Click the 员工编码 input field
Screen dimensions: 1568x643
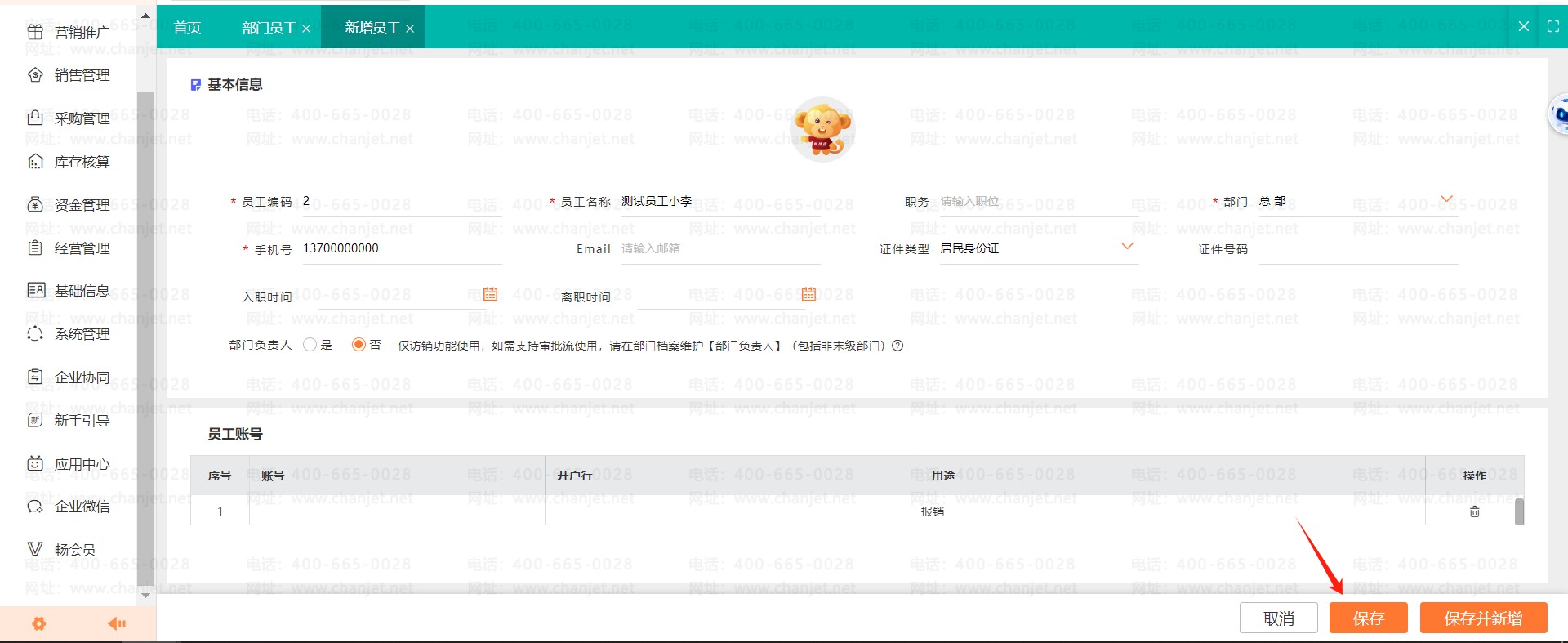[403, 202]
